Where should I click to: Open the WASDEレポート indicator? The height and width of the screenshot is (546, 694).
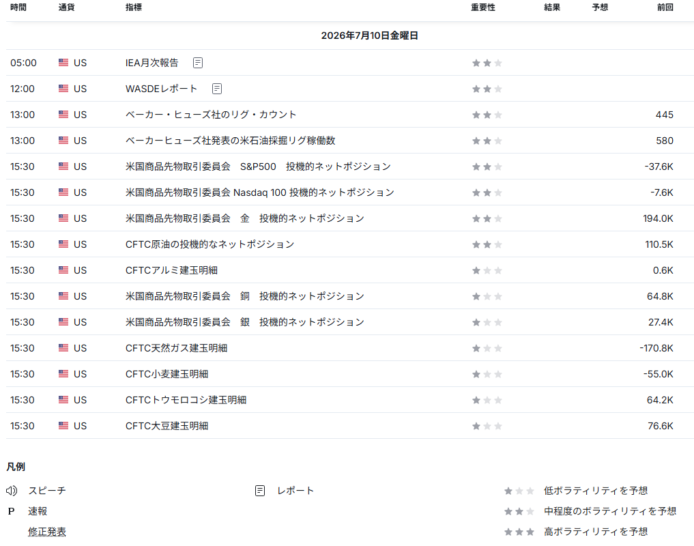point(161,89)
